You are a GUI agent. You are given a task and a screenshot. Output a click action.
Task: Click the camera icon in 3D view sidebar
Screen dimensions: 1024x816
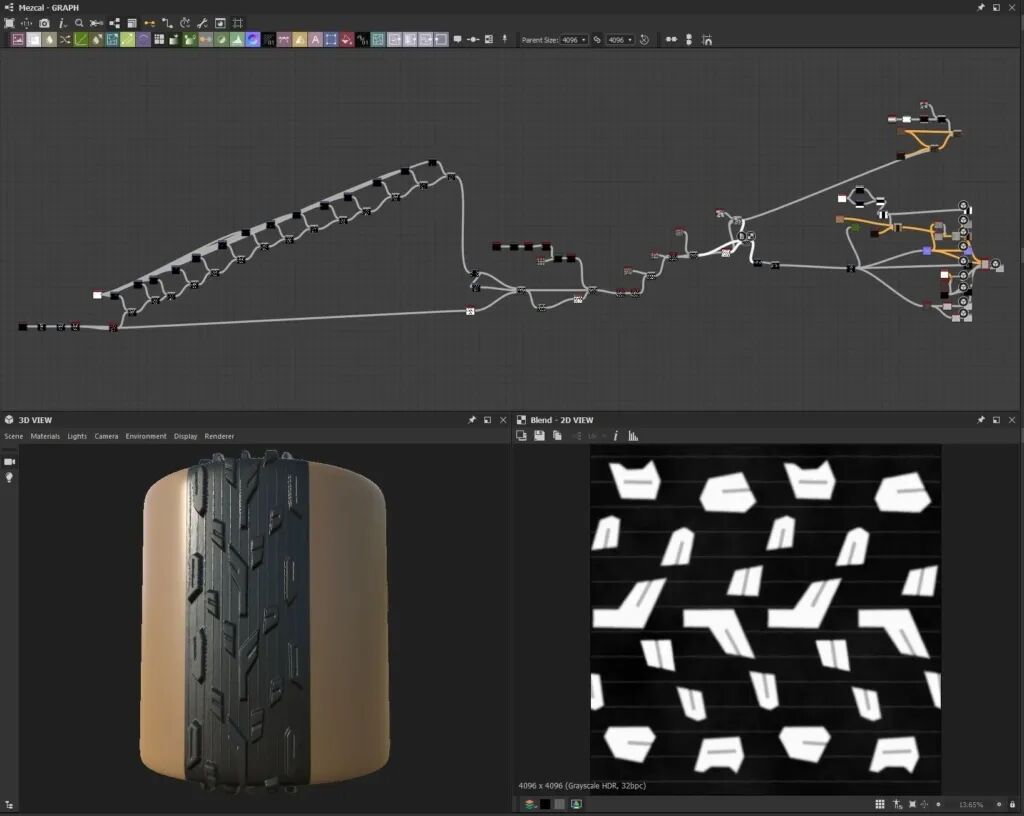point(9,462)
